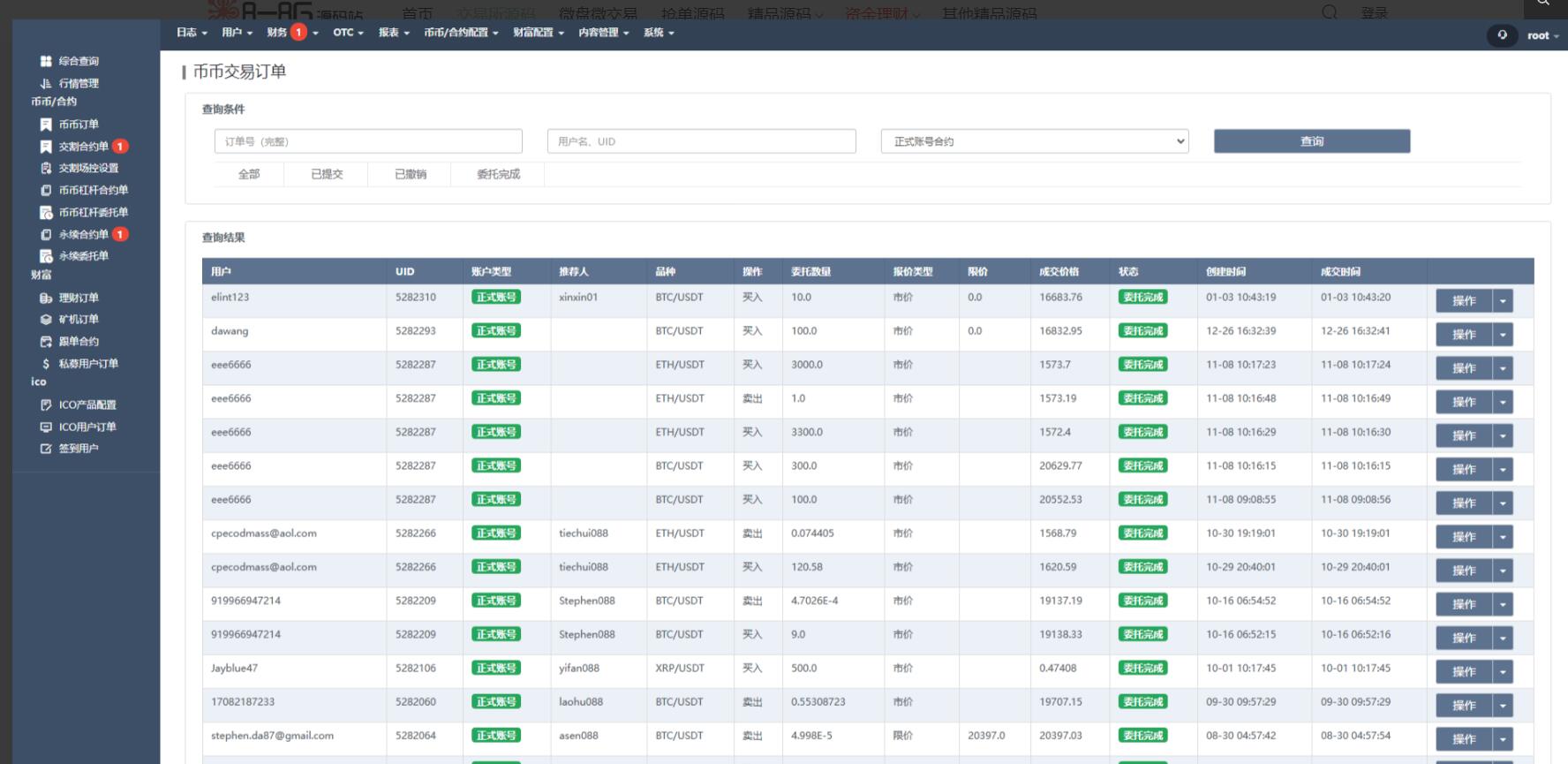Image resolution: width=1568 pixels, height=764 pixels.
Task: Open the 交割场控设置 icon in sidebar
Action: pyautogui.click(x=46, y=168)
